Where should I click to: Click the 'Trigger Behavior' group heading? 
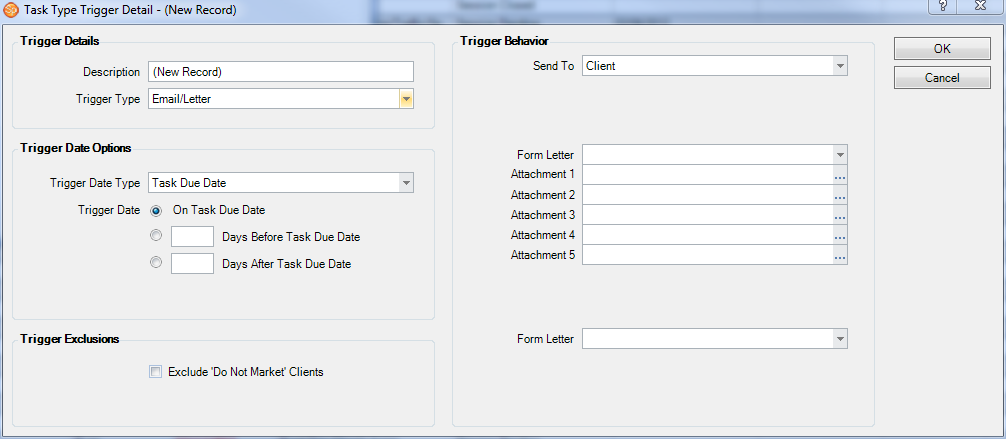(x=504, y=41)
